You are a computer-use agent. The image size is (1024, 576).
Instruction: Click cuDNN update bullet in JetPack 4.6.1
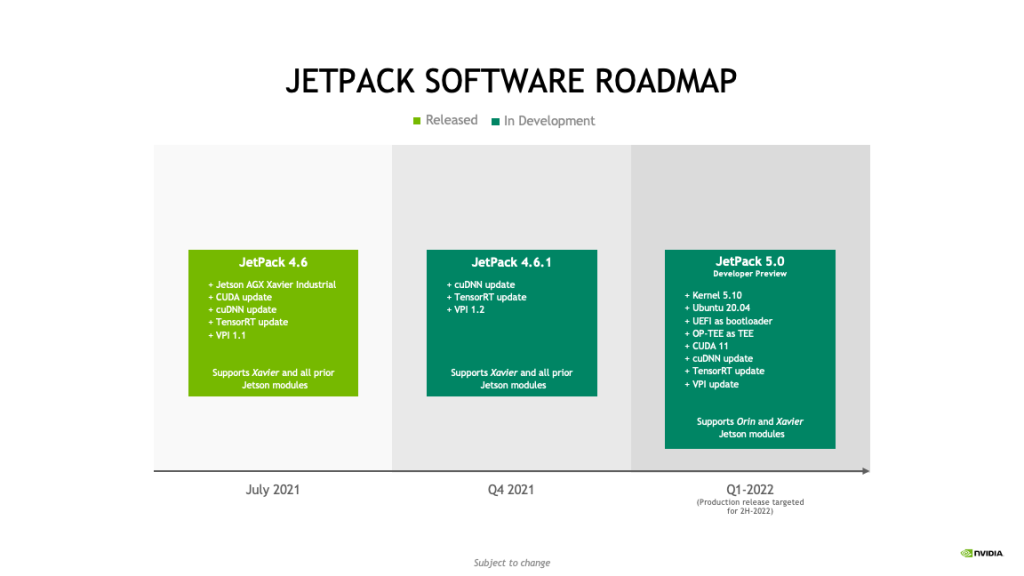pyautogui.click(x=481, y=285)
